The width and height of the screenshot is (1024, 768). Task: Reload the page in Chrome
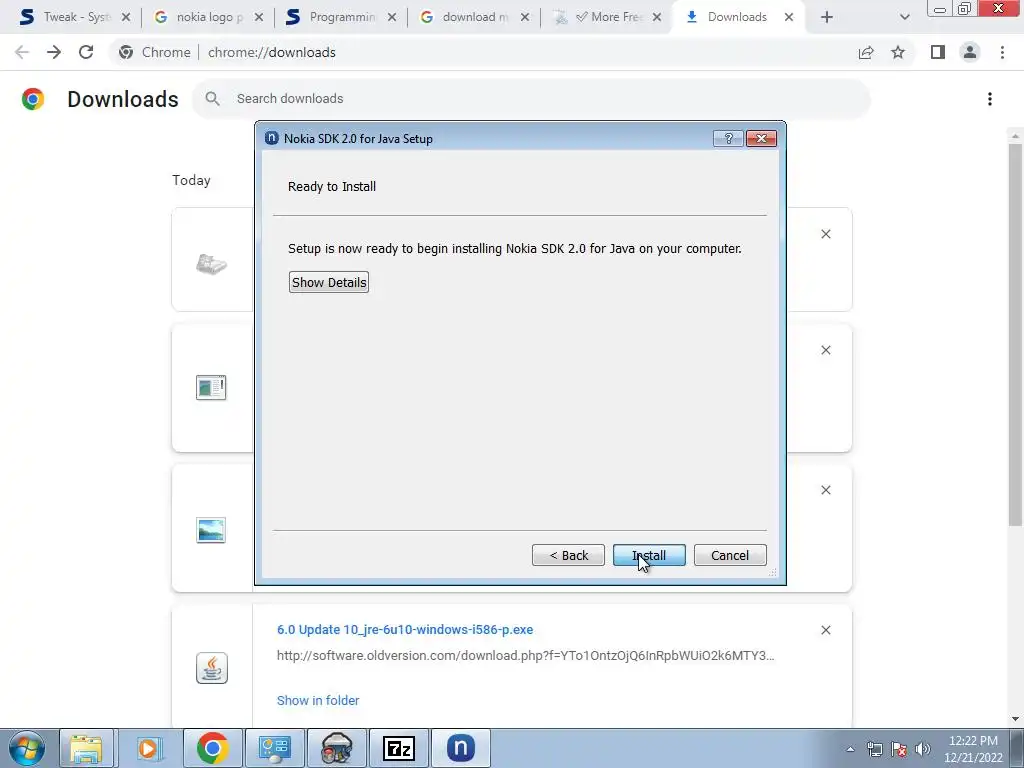(x=86, y=52)
